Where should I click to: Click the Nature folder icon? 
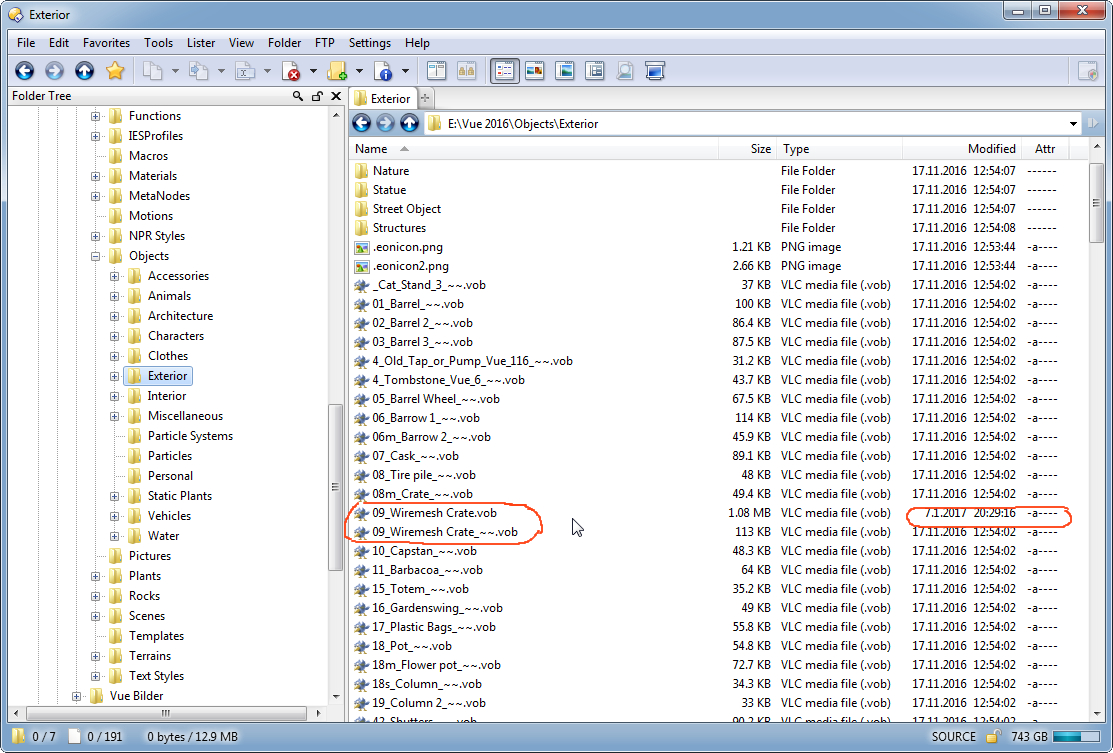pos(361,170)
